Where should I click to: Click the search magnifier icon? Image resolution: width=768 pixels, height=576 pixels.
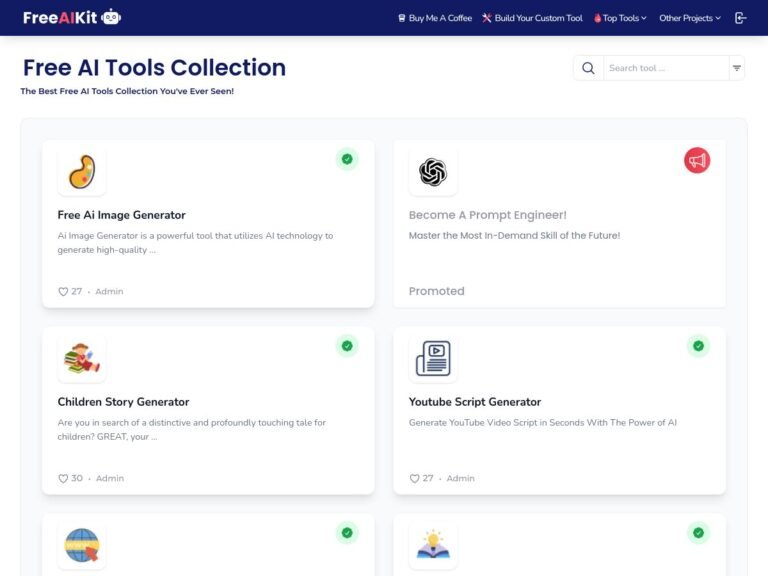click(588, 68)
